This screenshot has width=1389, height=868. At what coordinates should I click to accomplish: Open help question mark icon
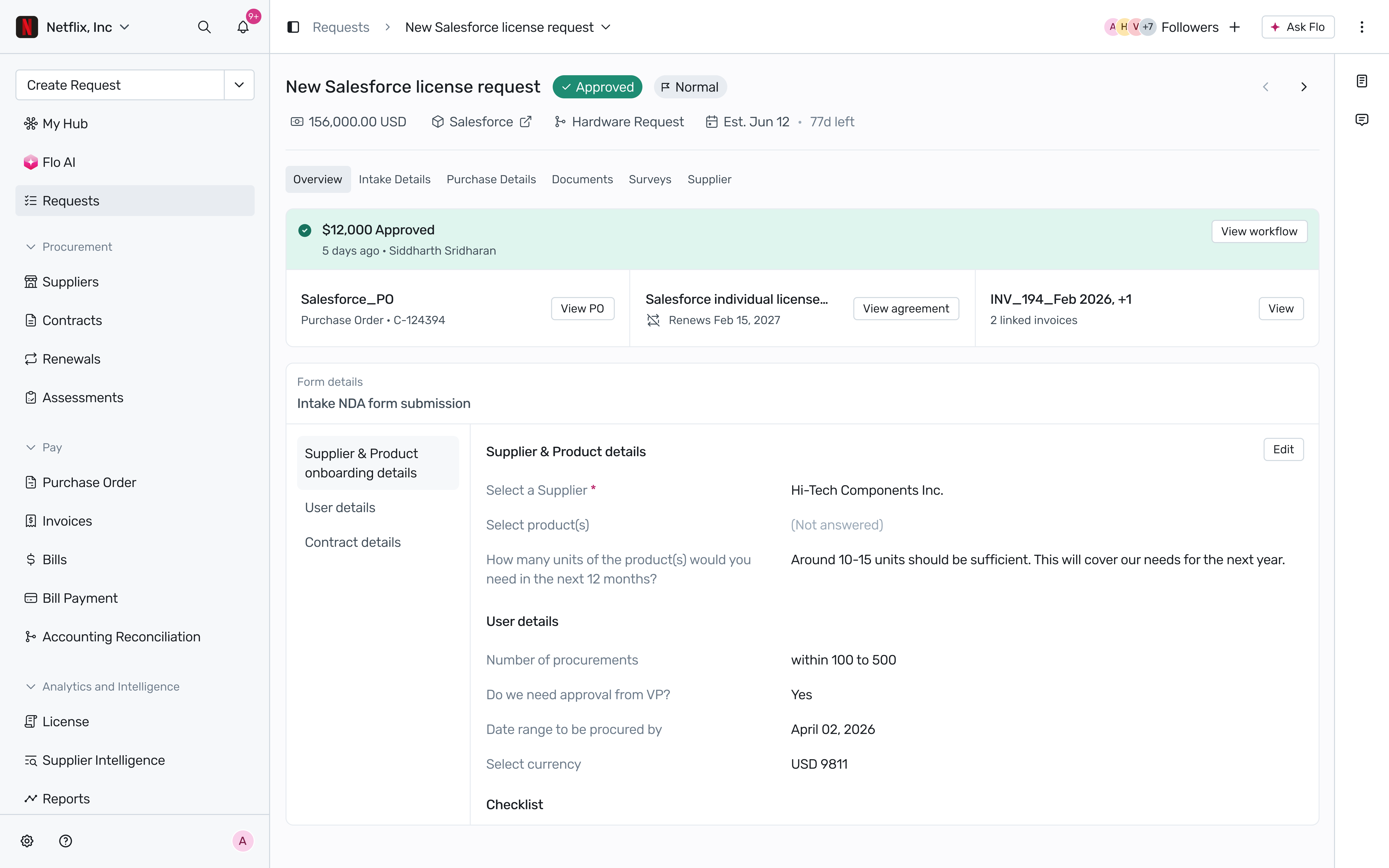[x=65, y=841]
